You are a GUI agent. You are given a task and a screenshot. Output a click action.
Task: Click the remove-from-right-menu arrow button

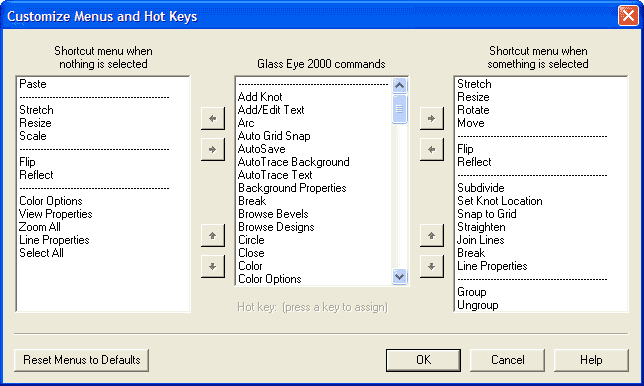point(432,149)
